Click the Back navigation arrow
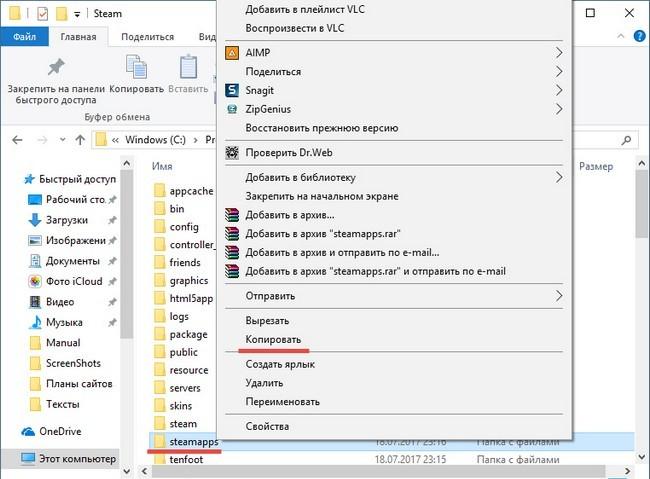Screen dimensions: 650x479 point(17,140)
